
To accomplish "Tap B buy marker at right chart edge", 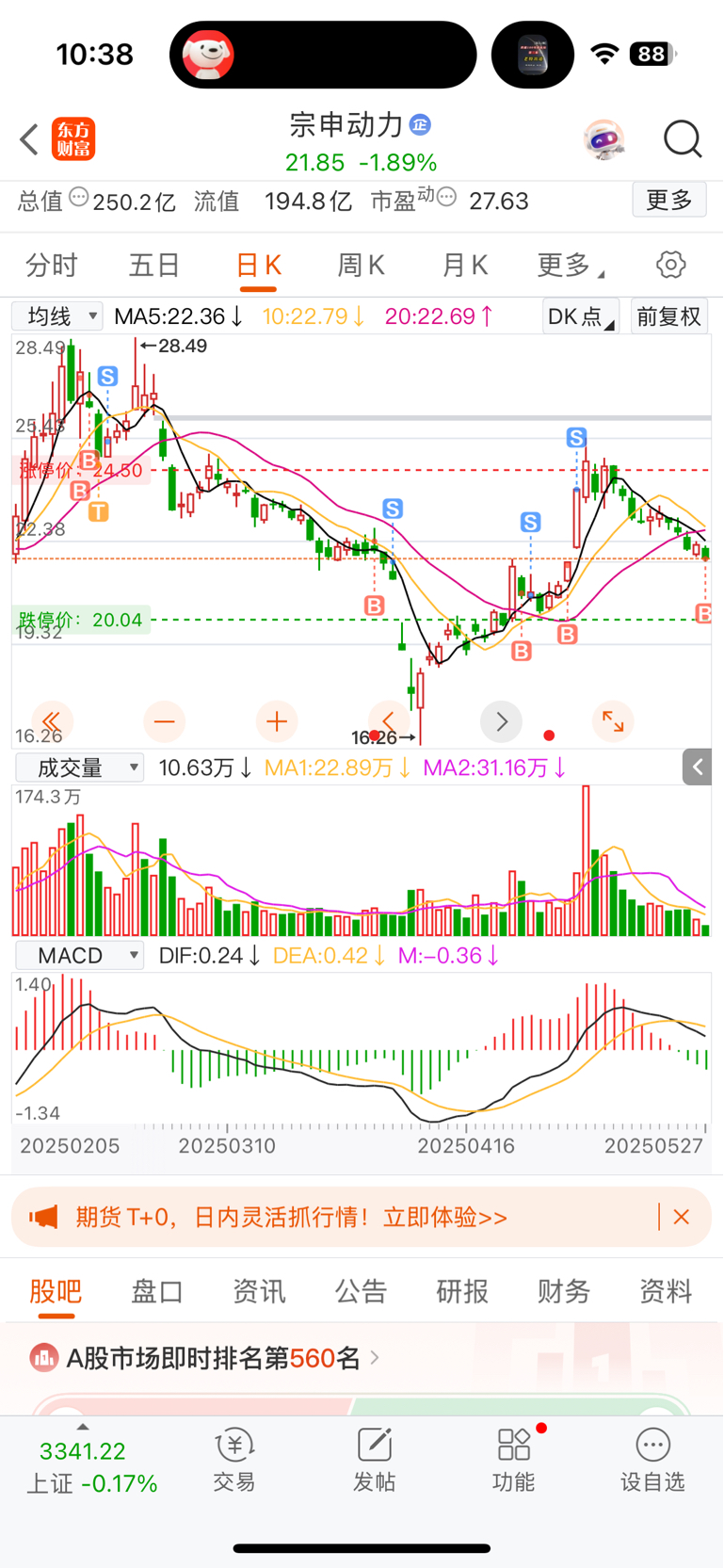I will pos(703,614).
